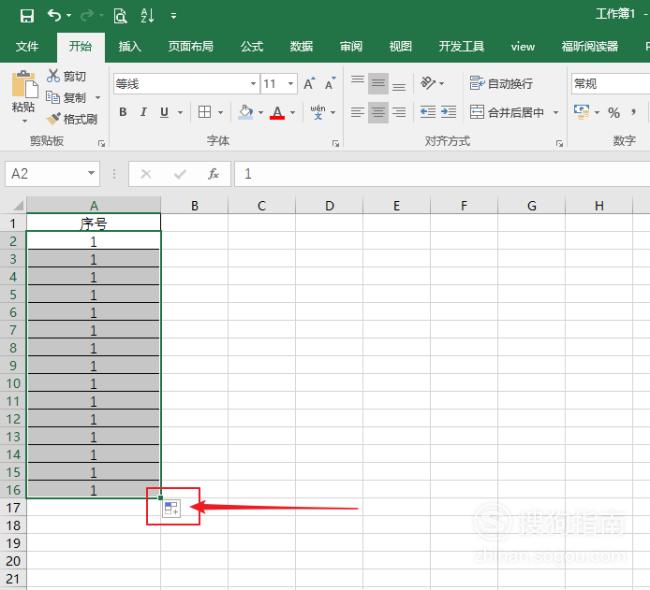Open the undo history dropdown arrow
Screen dimensions: 650x590
[x=69, y=16]
